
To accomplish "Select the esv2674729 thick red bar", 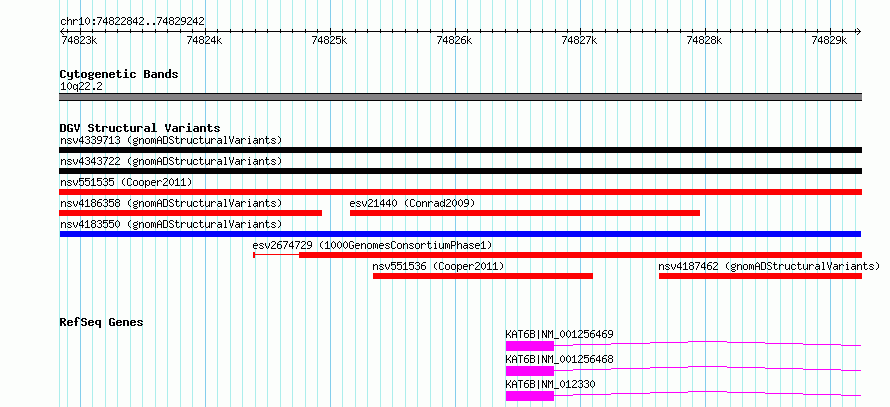I will point(581,255).
